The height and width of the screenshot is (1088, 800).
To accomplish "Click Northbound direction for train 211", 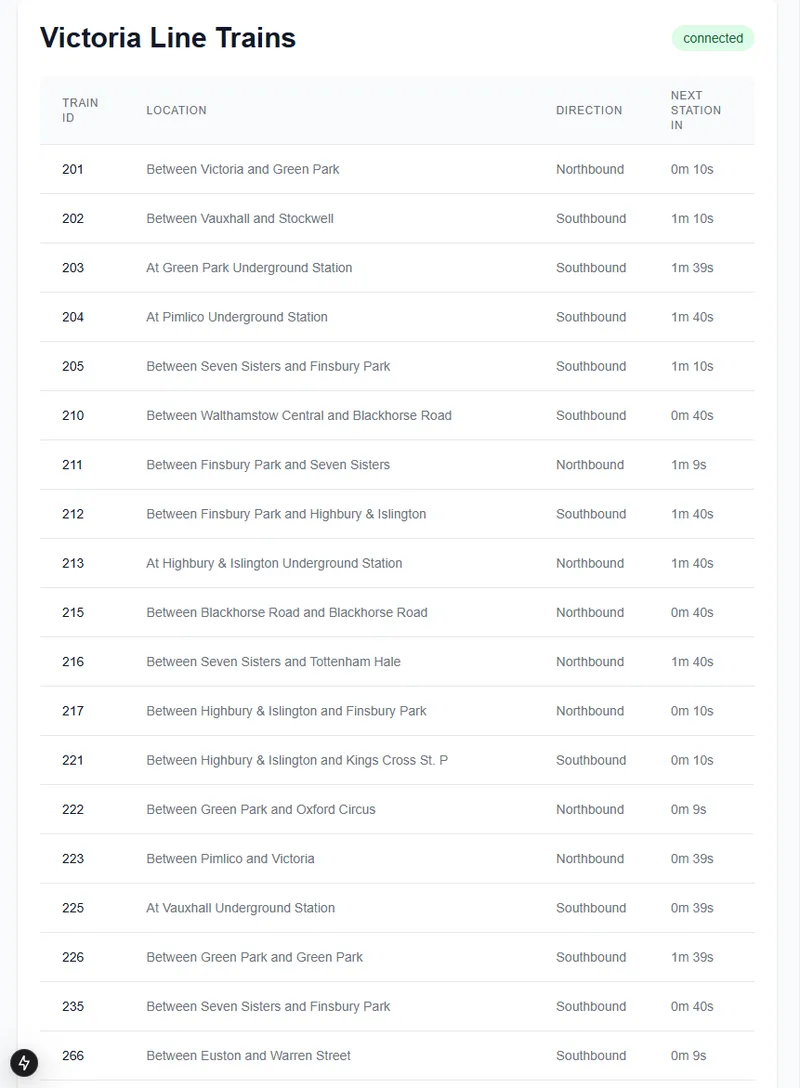I will tap(590, 465).
